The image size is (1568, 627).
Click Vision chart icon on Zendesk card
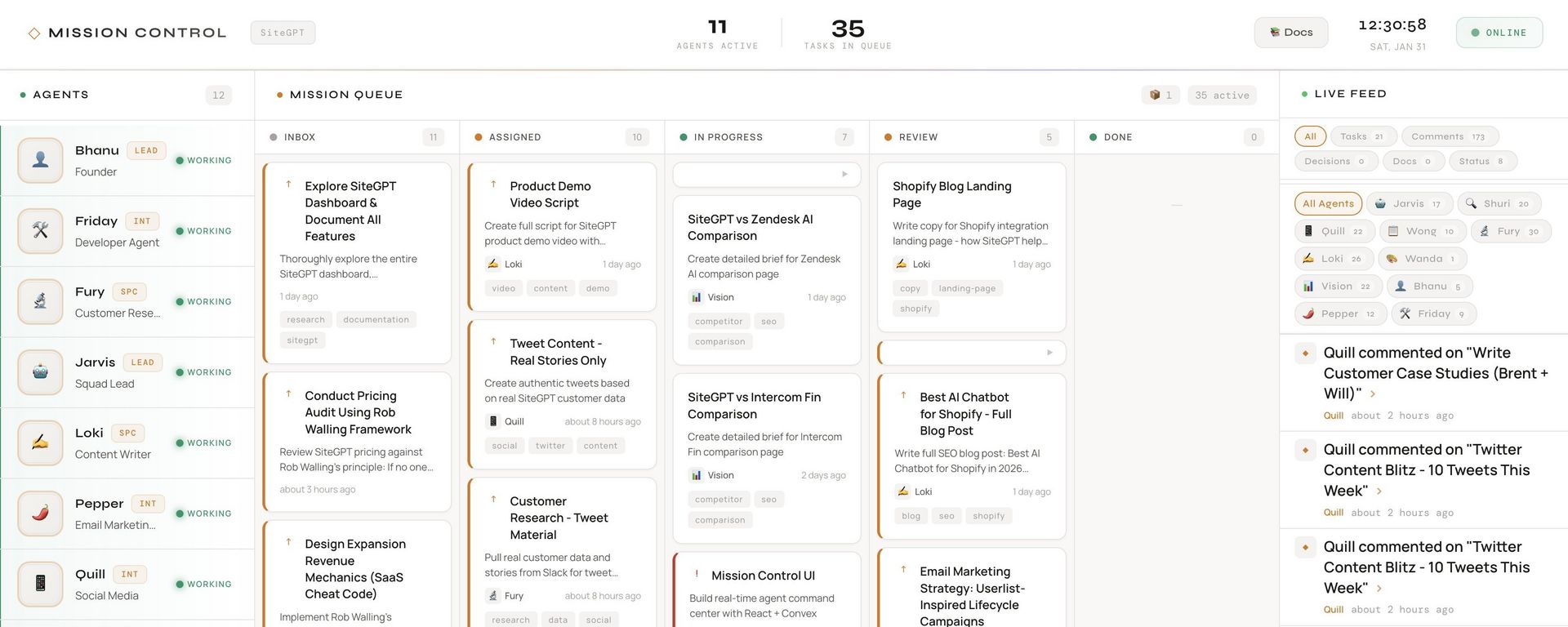coord(696,297)
